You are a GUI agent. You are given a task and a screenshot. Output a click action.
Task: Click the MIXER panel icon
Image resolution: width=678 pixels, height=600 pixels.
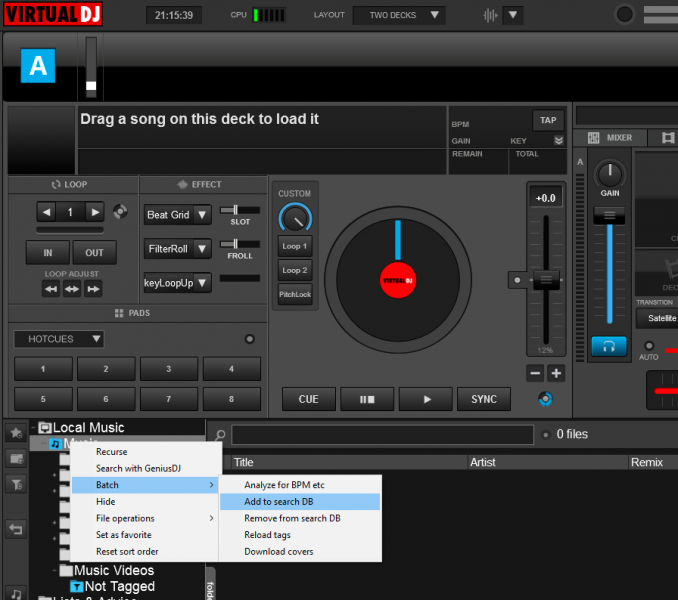(x=593, y=138)
